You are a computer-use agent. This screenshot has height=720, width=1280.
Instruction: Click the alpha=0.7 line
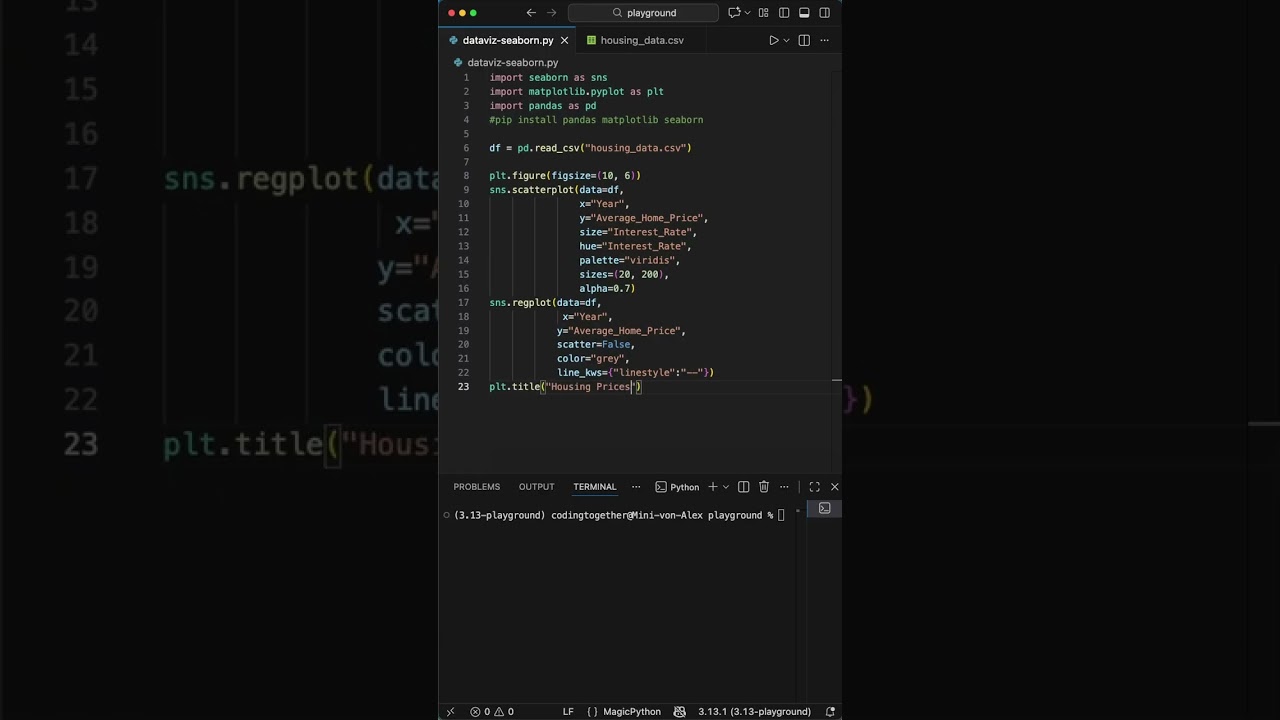(607, 288)
